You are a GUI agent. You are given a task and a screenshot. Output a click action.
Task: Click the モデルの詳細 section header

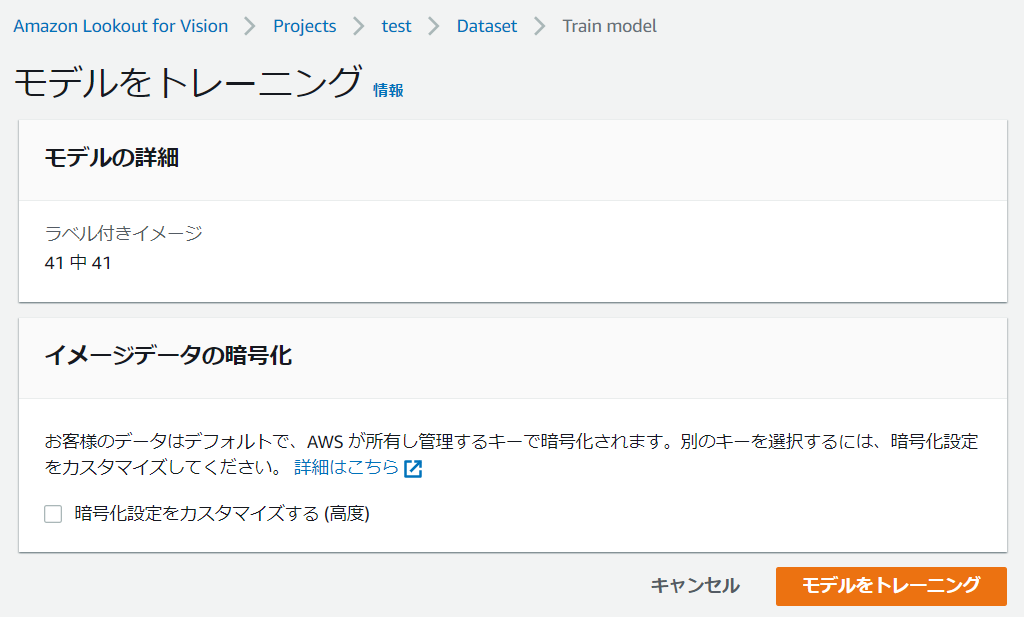pyautogui.click(x=112, y=158)
